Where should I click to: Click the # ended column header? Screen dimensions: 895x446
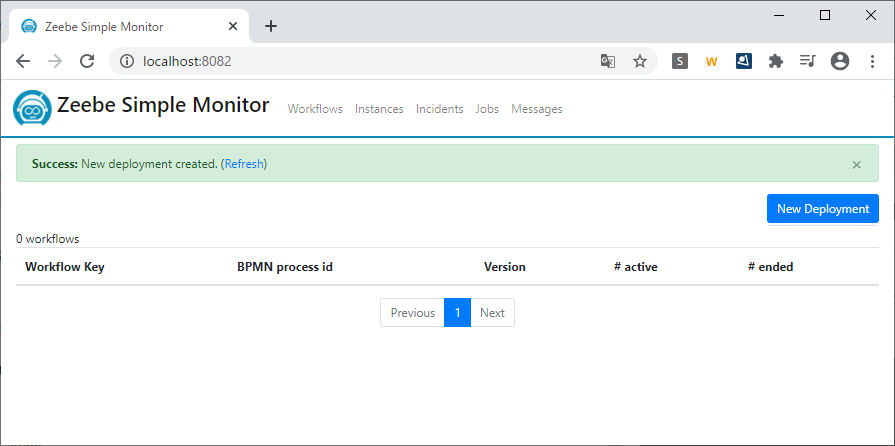pyautogui.click(x=771, y=267)
